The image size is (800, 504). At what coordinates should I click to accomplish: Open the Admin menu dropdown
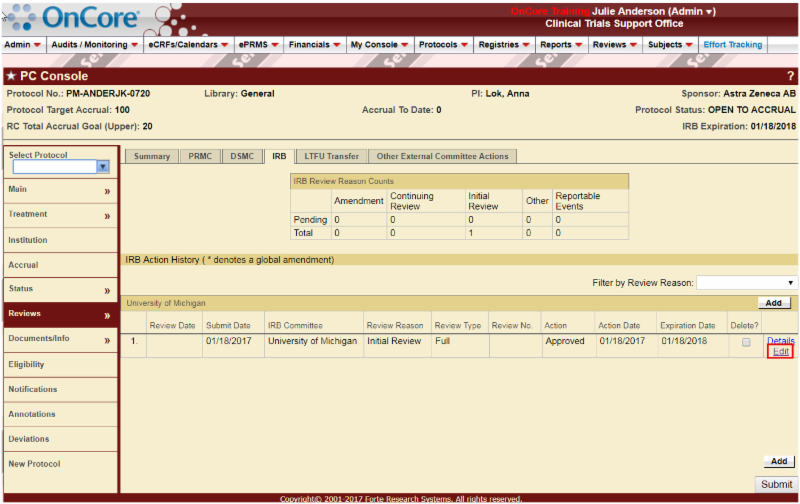[x=22, y=45]
